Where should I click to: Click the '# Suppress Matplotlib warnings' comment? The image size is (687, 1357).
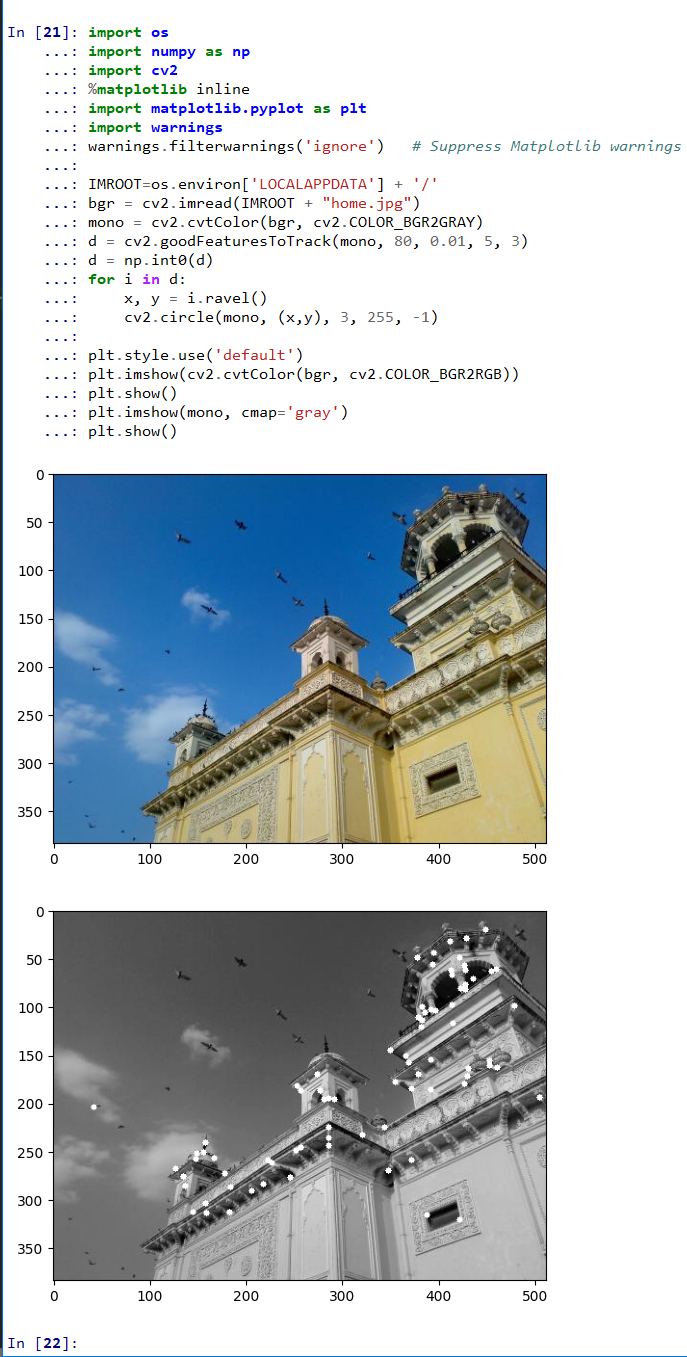coord(546,146)
